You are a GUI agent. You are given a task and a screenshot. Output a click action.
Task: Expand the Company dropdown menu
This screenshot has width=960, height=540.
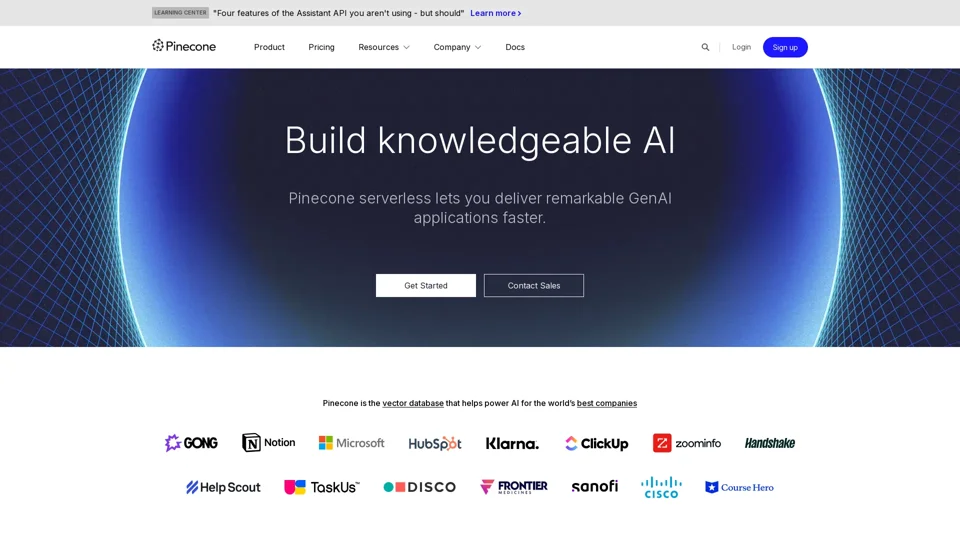coord(457,47)
